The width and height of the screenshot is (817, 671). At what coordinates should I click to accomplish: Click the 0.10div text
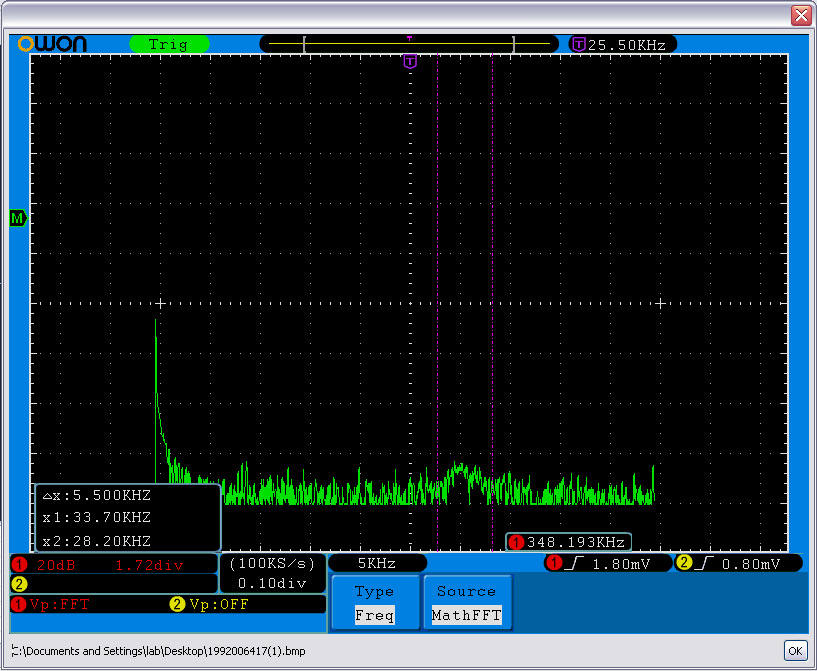click(273, 583)
